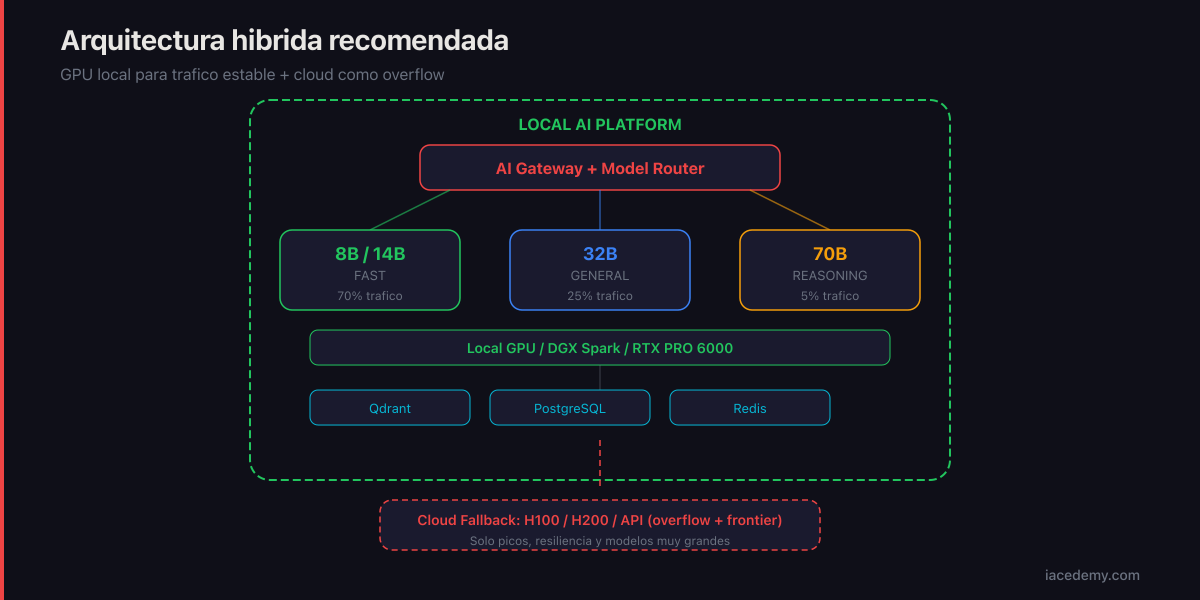Click the AI Gateway + Model Router box

600,167
